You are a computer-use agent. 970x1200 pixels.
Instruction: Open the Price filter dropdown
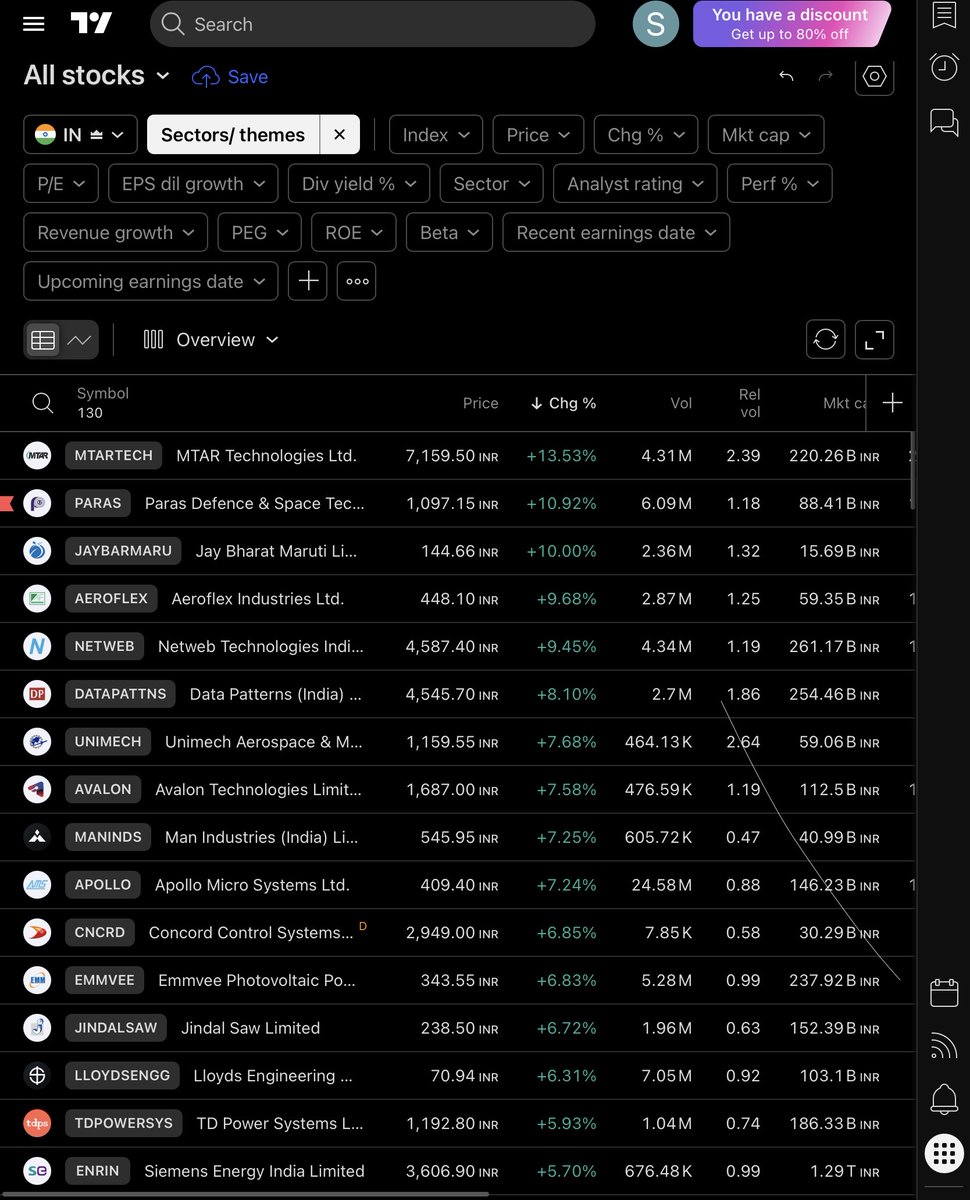[538, 135]
